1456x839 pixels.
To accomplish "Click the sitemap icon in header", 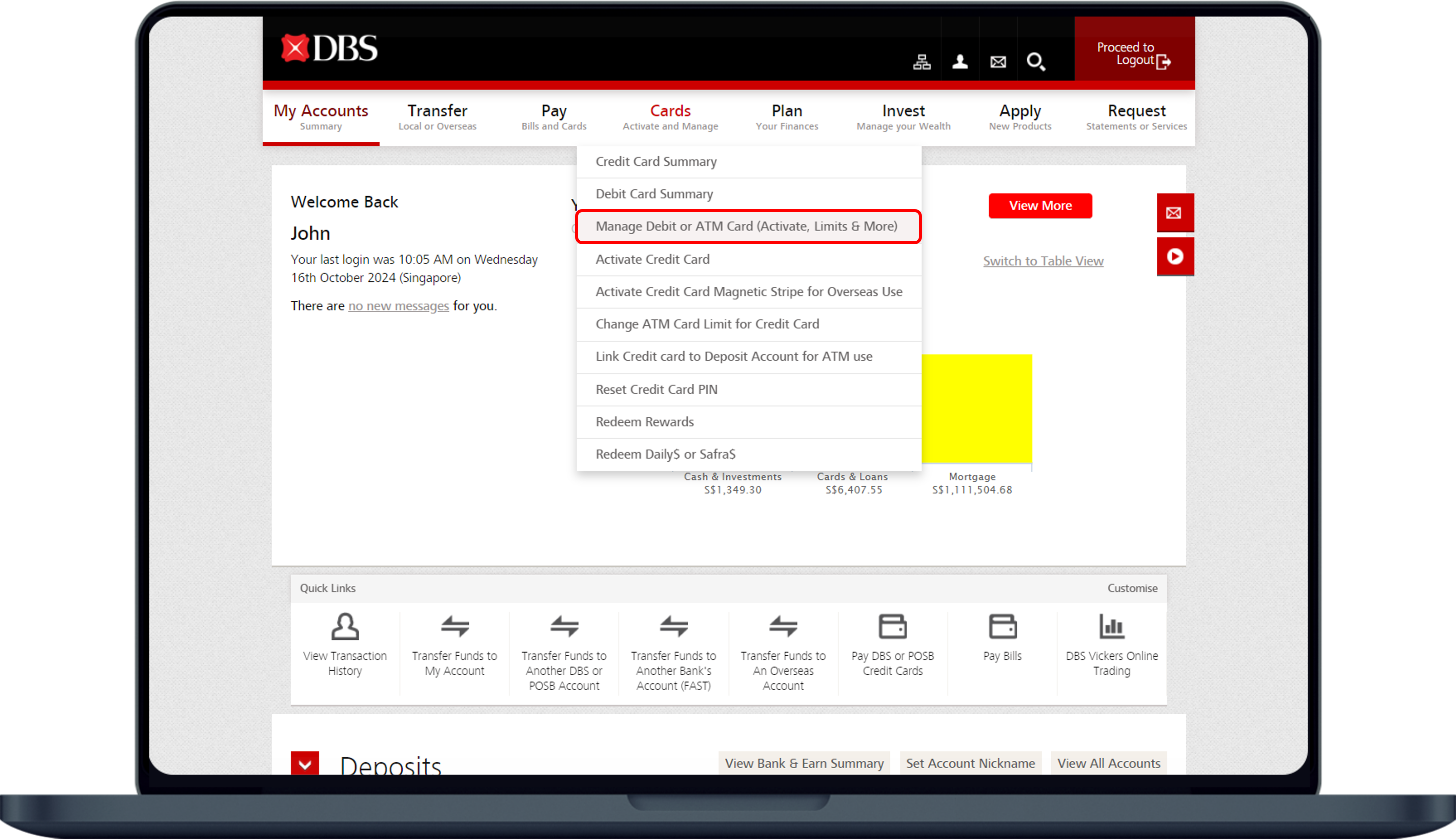I will pyautogui.click(x=922, y=62).
